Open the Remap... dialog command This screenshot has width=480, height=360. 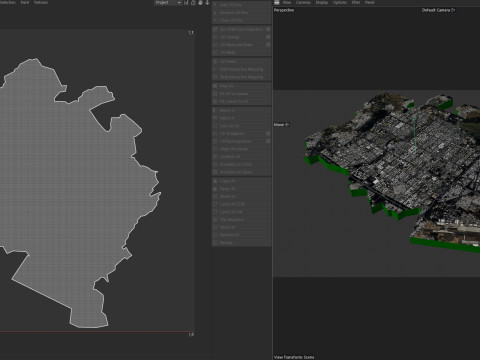[x=241, y=243]
